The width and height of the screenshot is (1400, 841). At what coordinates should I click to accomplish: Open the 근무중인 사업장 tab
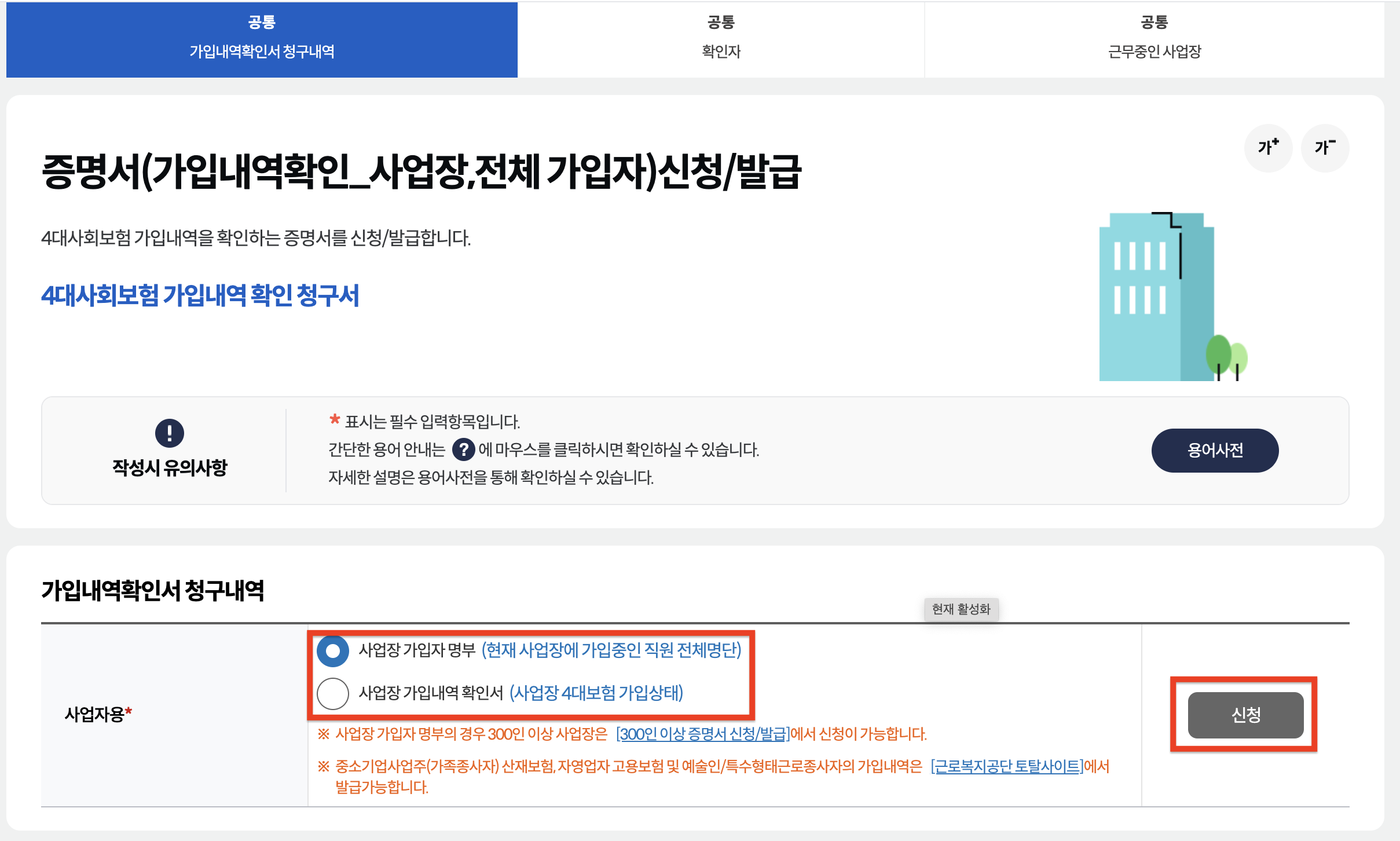(x=1154, y=39)
